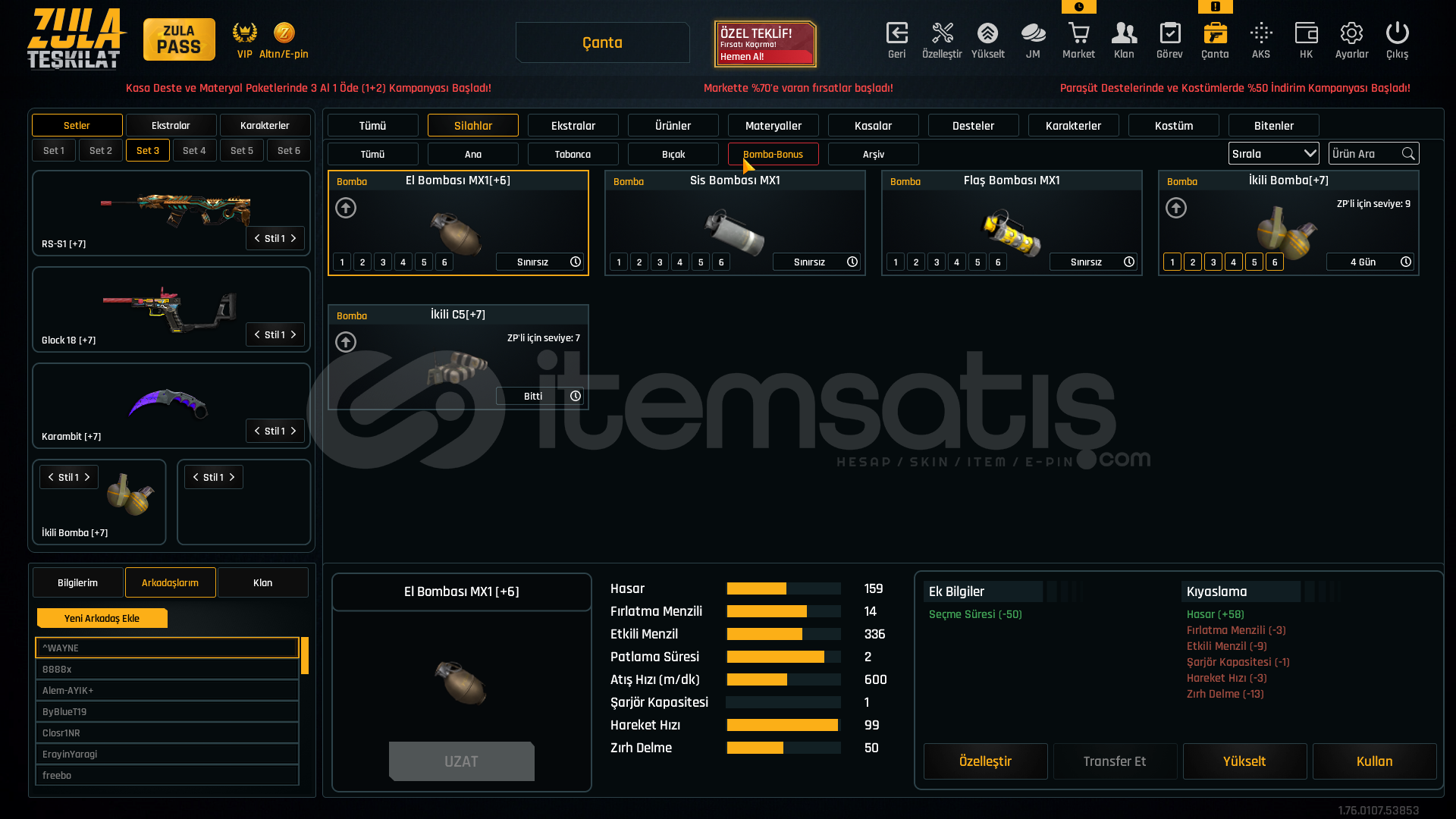This screenshot has width=1456, height=819.
Task: Click the Altın/E-pin coin icon
Action: 284,33
